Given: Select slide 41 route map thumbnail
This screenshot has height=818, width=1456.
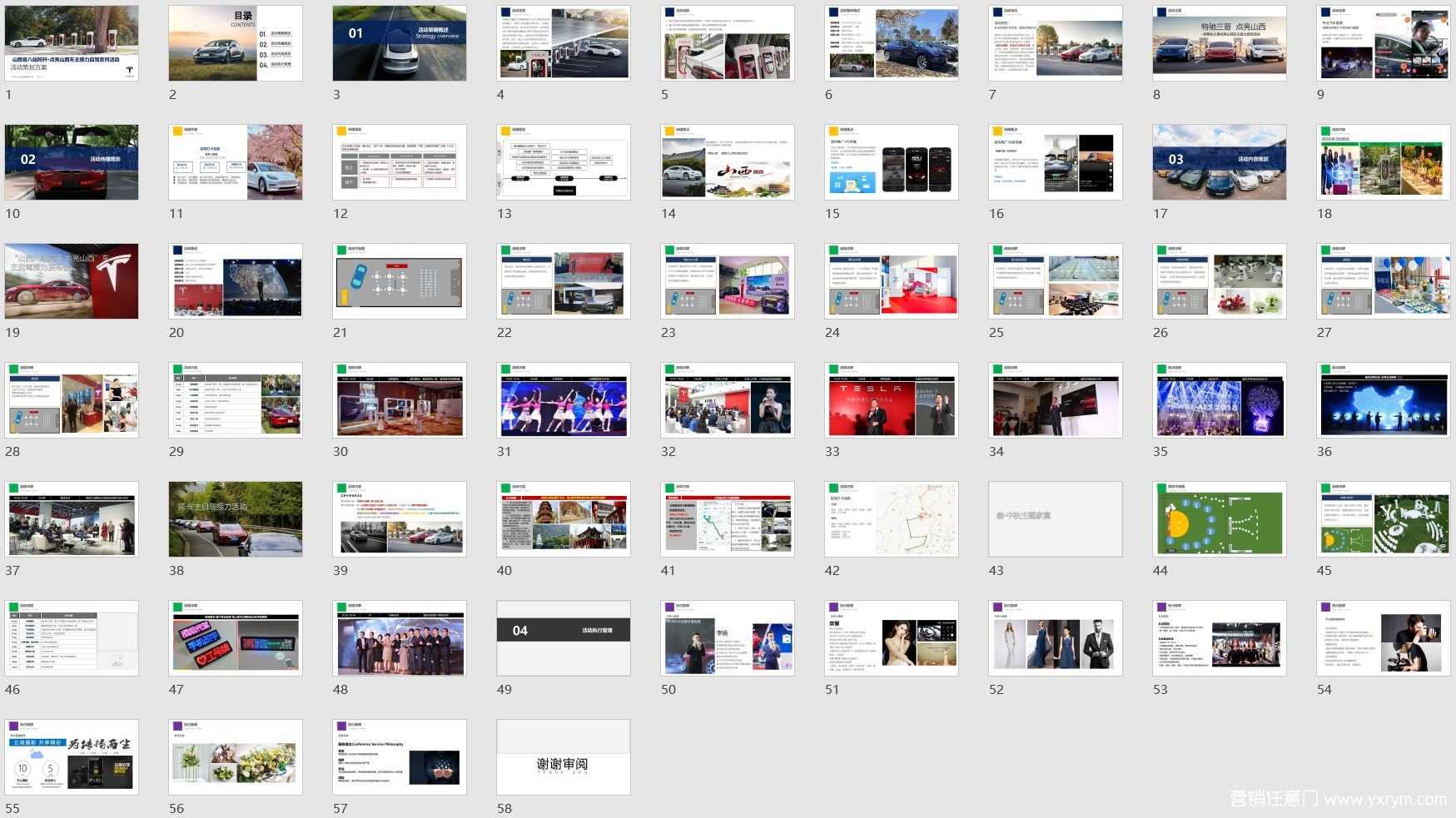Looking at the screenshot, I should pyautogui.click(x=728, y=519).
